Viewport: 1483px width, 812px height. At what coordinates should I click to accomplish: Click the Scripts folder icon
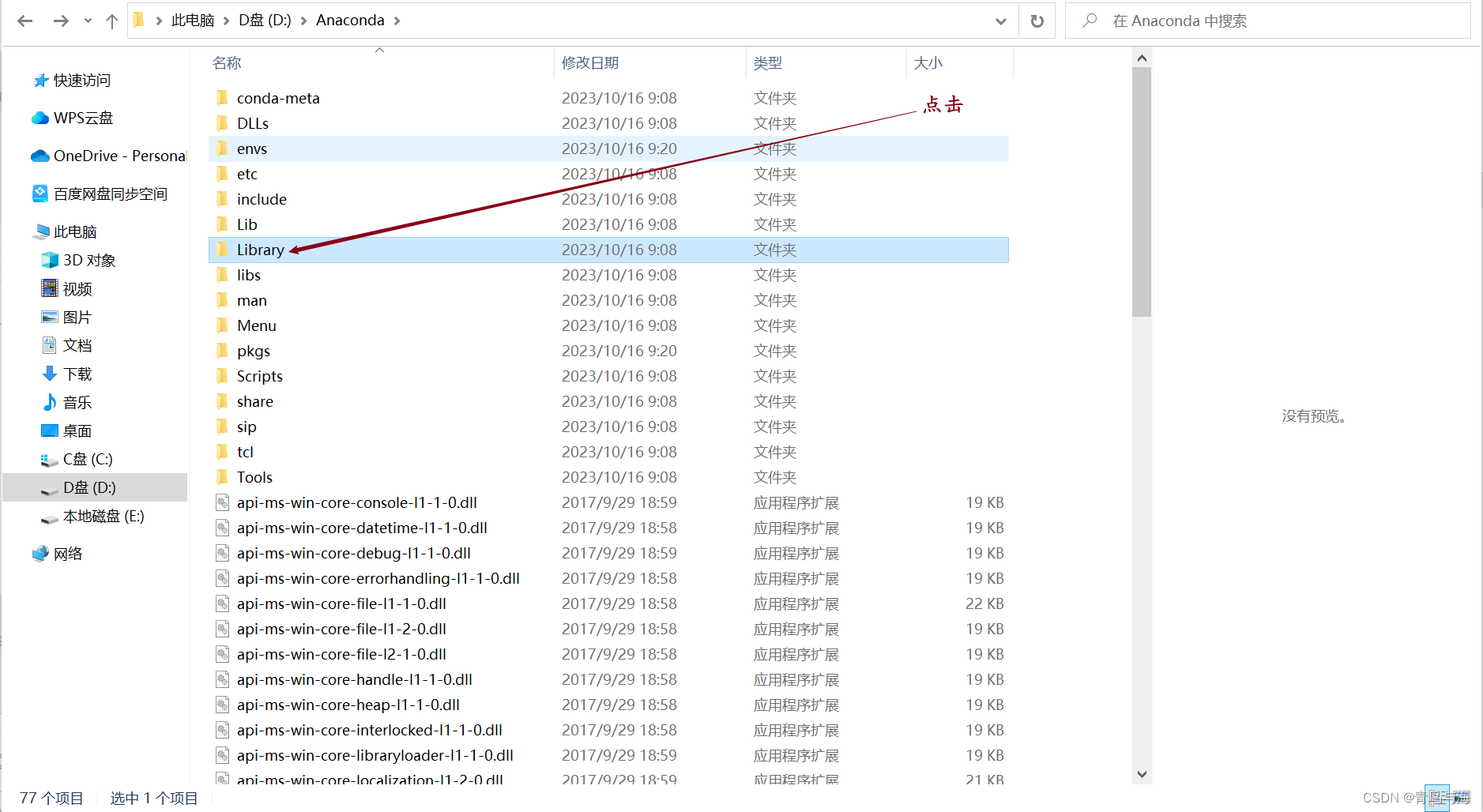pos(222,376)
